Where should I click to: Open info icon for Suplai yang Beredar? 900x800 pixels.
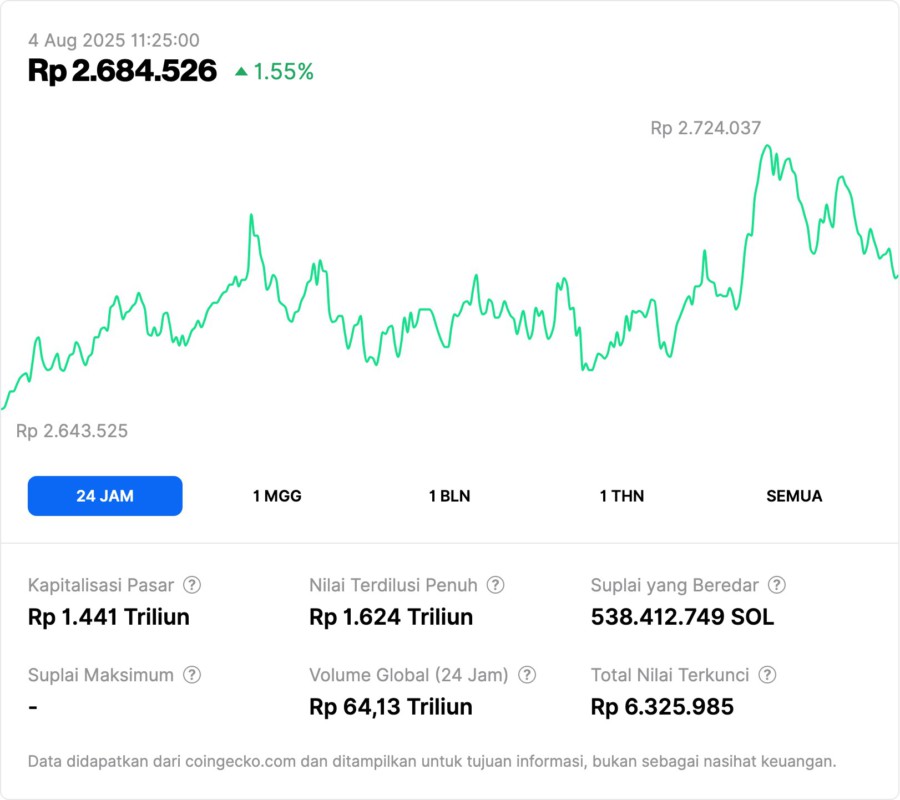pyautogui.click(x=776, y=585)
